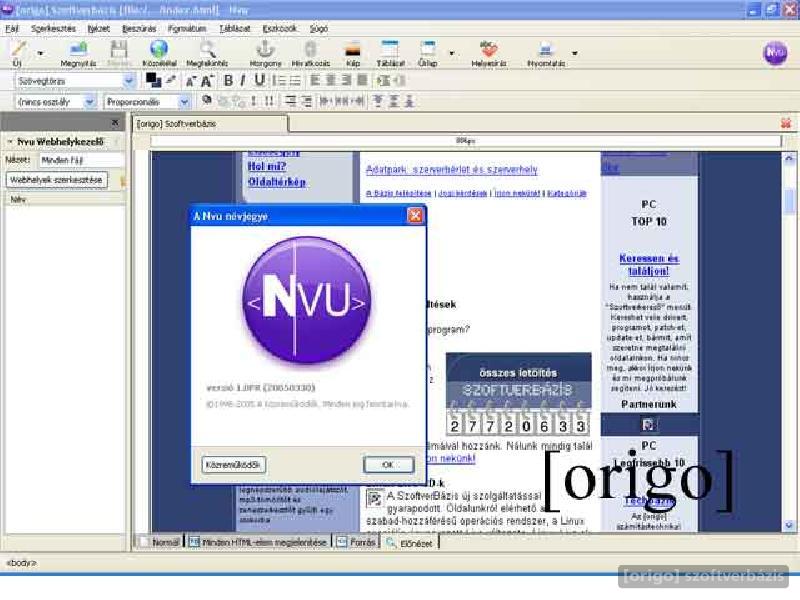Click the Keressen és találjon! link

[649, 264]
